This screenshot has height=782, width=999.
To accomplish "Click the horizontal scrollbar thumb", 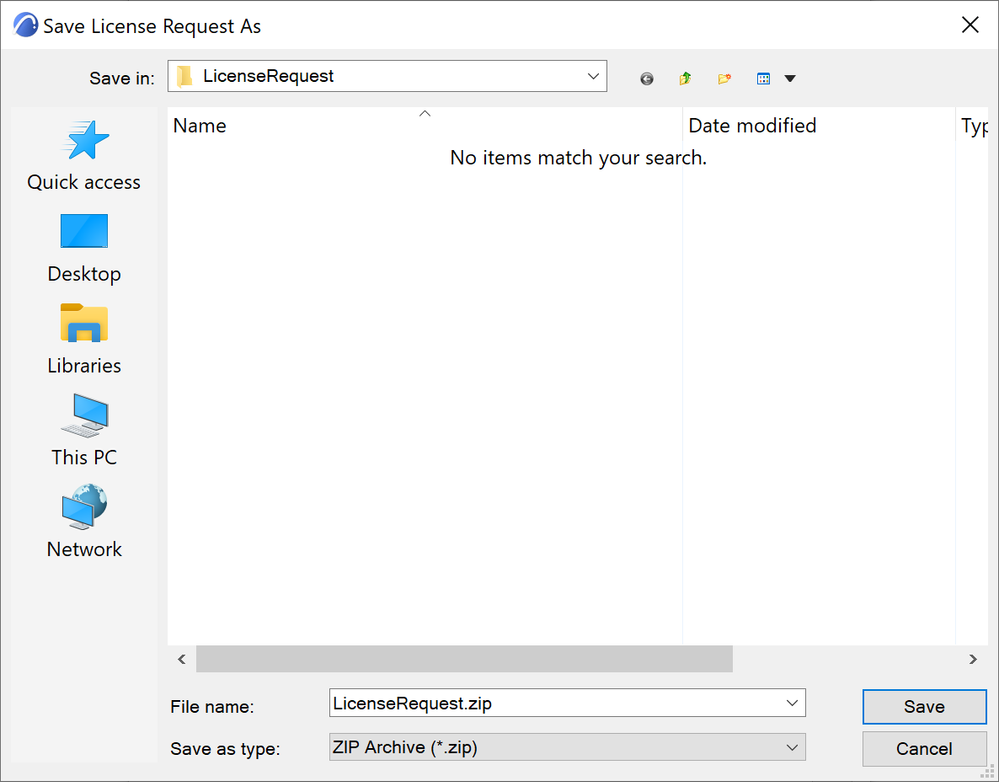I will (464, 659).
